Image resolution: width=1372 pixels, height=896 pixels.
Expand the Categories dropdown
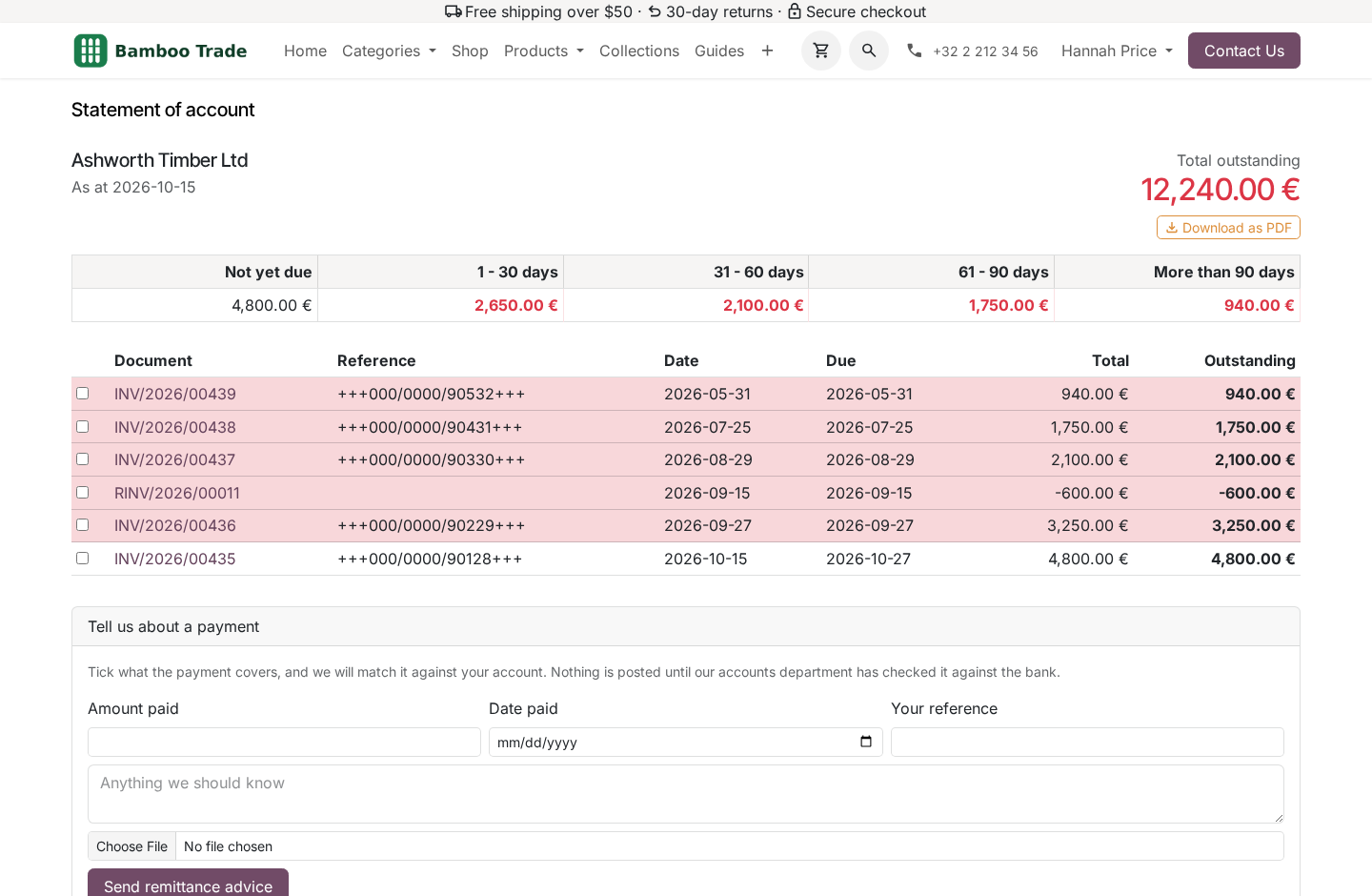tap(389, 51)
